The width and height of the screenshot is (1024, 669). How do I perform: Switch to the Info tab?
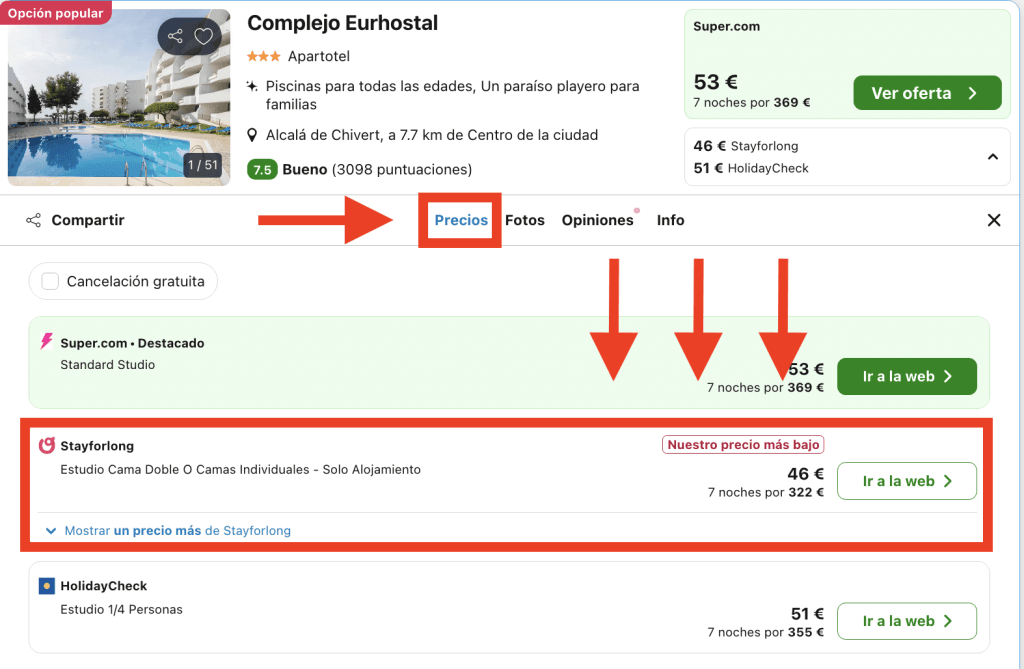click(671, 220)
